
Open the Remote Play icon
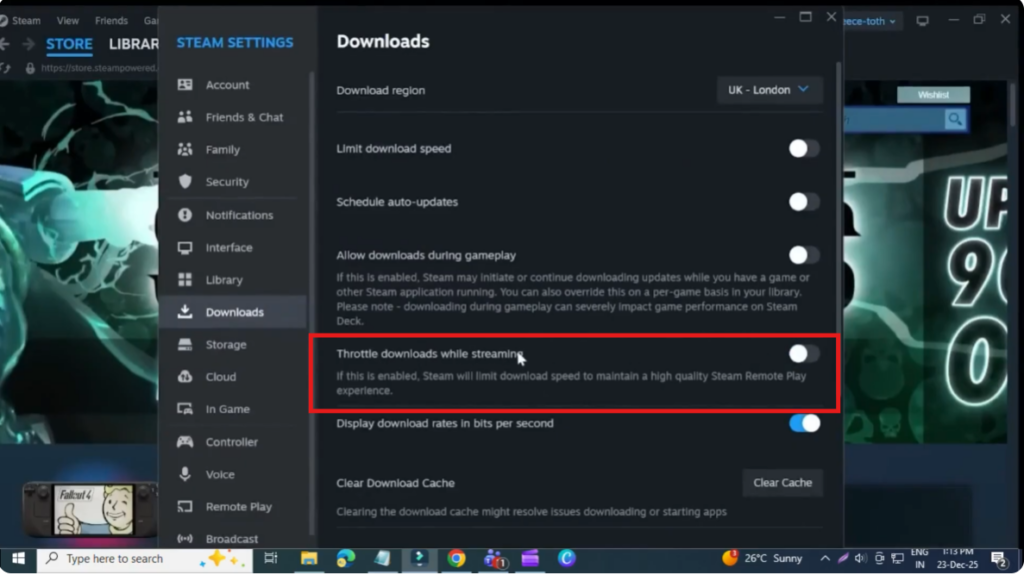(x=185, y=506)
